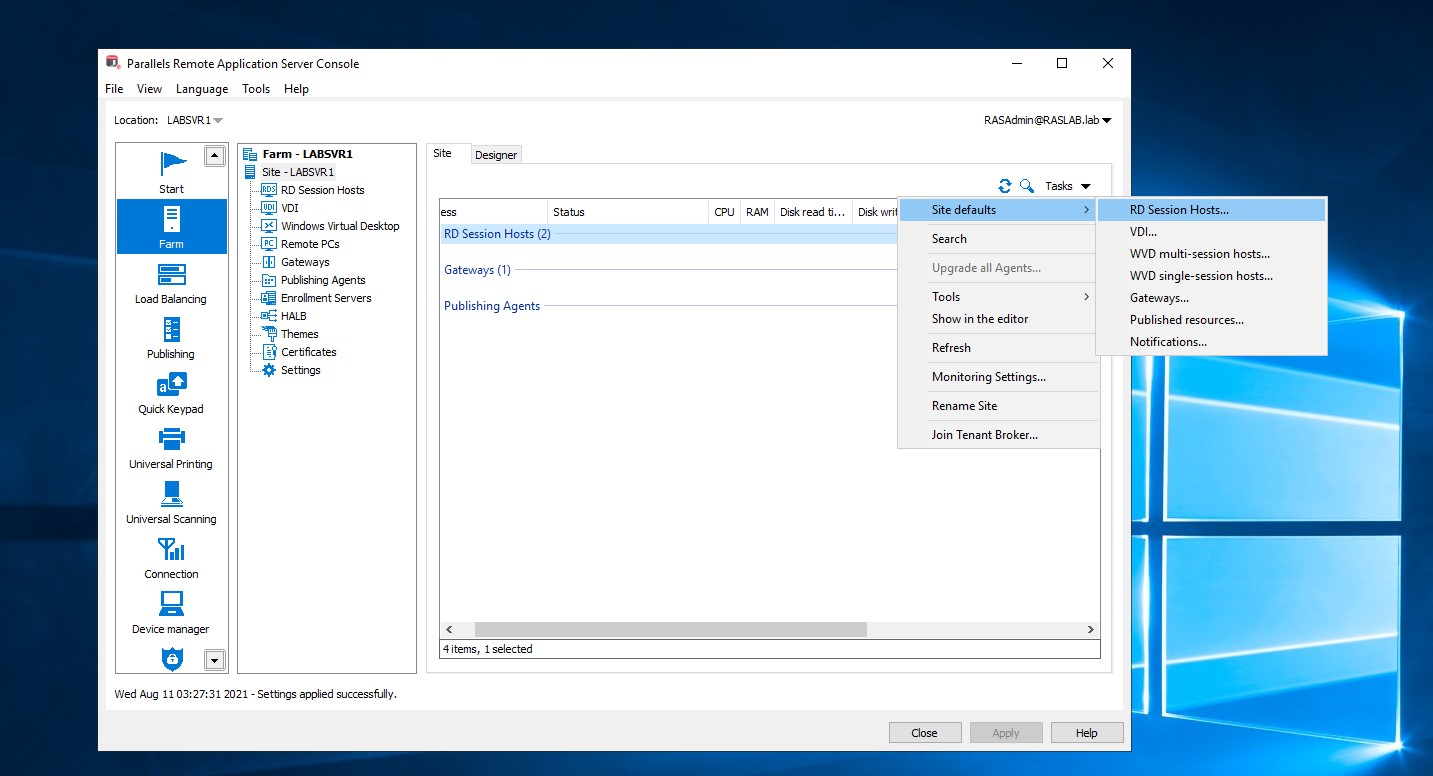Viewport: 1433px width, 776px height.
Task: Open the Tools menu in menu bar
Action: [x=256, y=89]
